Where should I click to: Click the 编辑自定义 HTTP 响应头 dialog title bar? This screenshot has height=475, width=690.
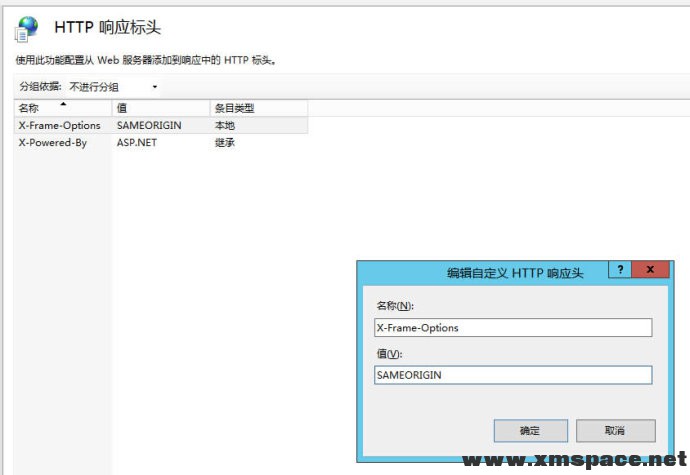click(480, 272)
